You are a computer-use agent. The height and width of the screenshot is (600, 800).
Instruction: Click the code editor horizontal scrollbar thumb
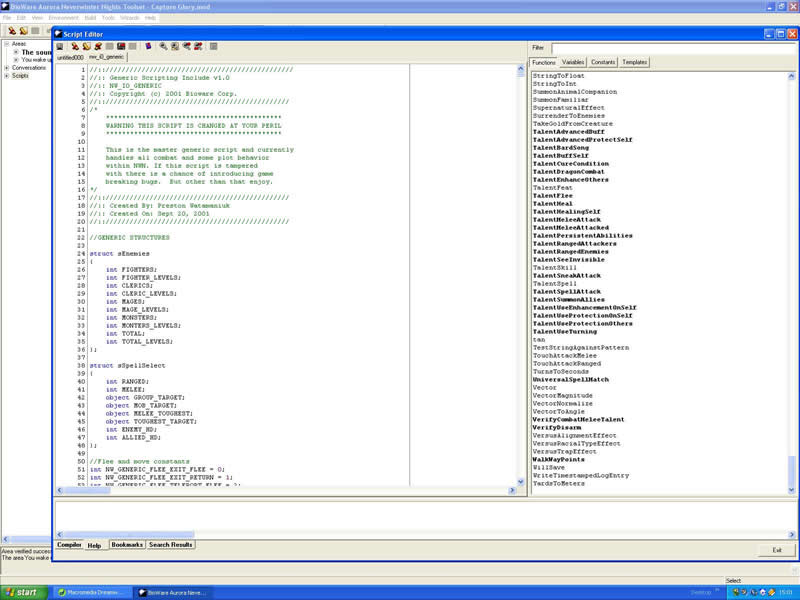point(87,490)
